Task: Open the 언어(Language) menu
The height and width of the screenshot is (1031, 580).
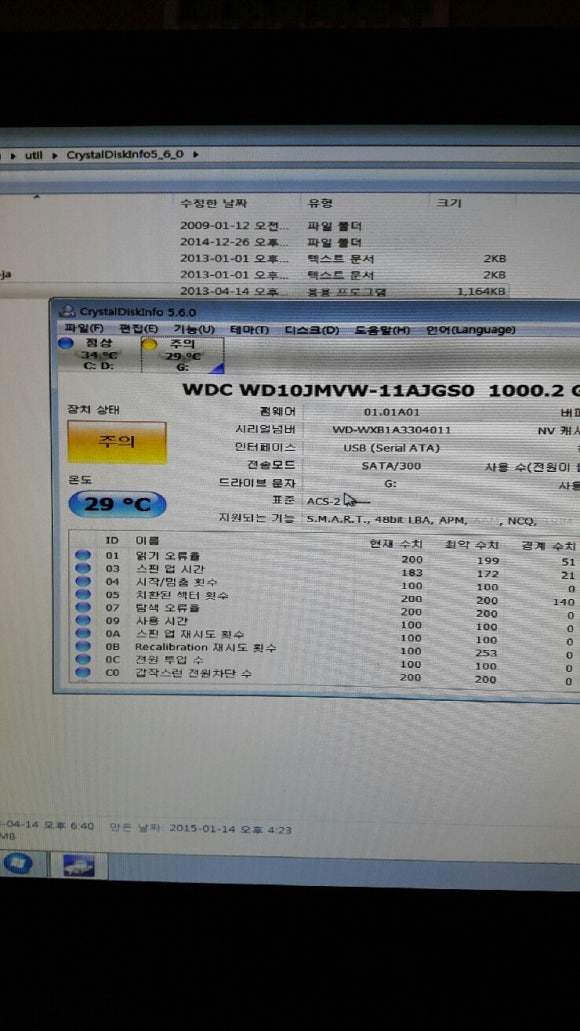Action: click(470, 330)
